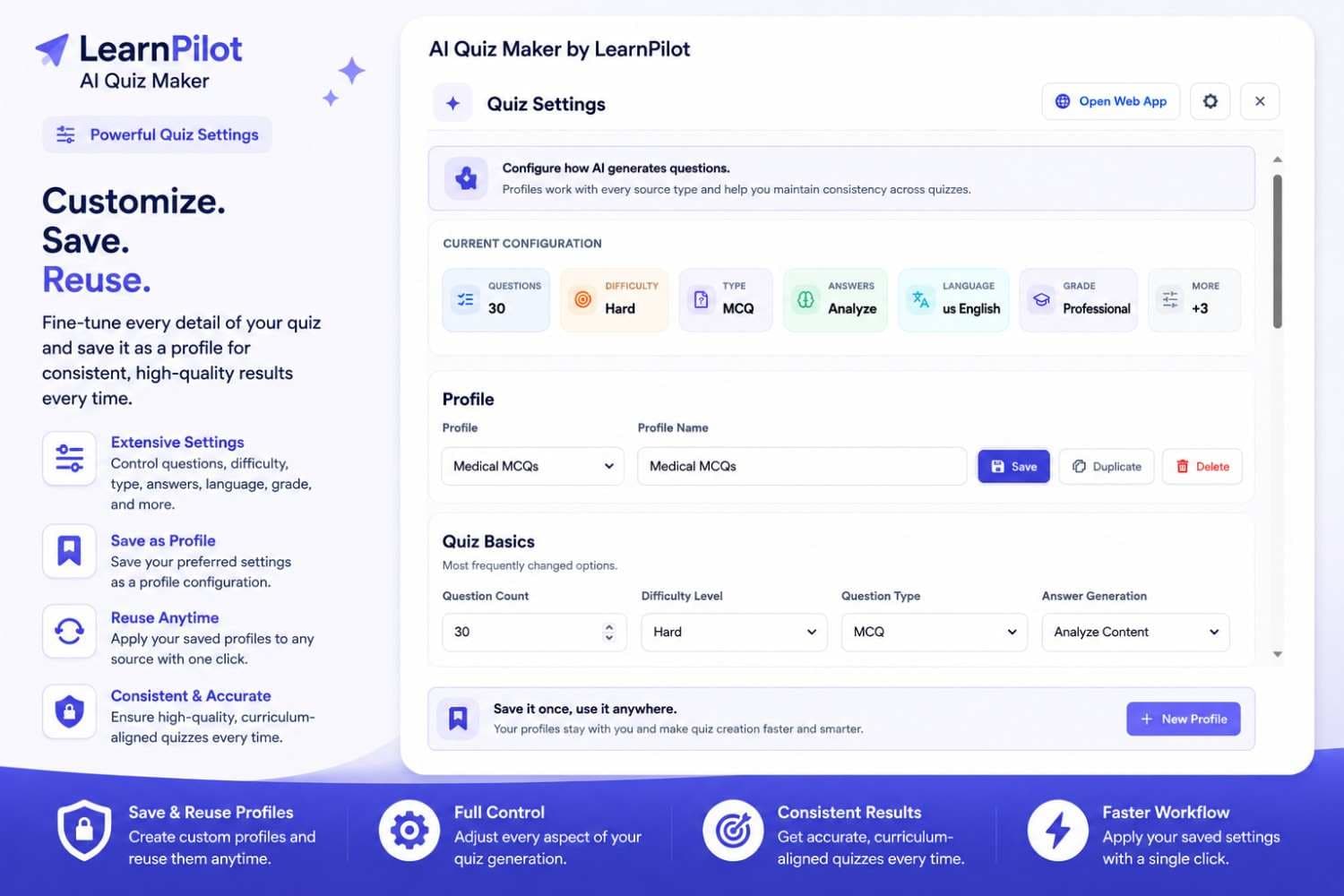Click the Powerful Quiz Settings sliders icon
Viewport: 1344px width, 896px height.
coord(66,134)
